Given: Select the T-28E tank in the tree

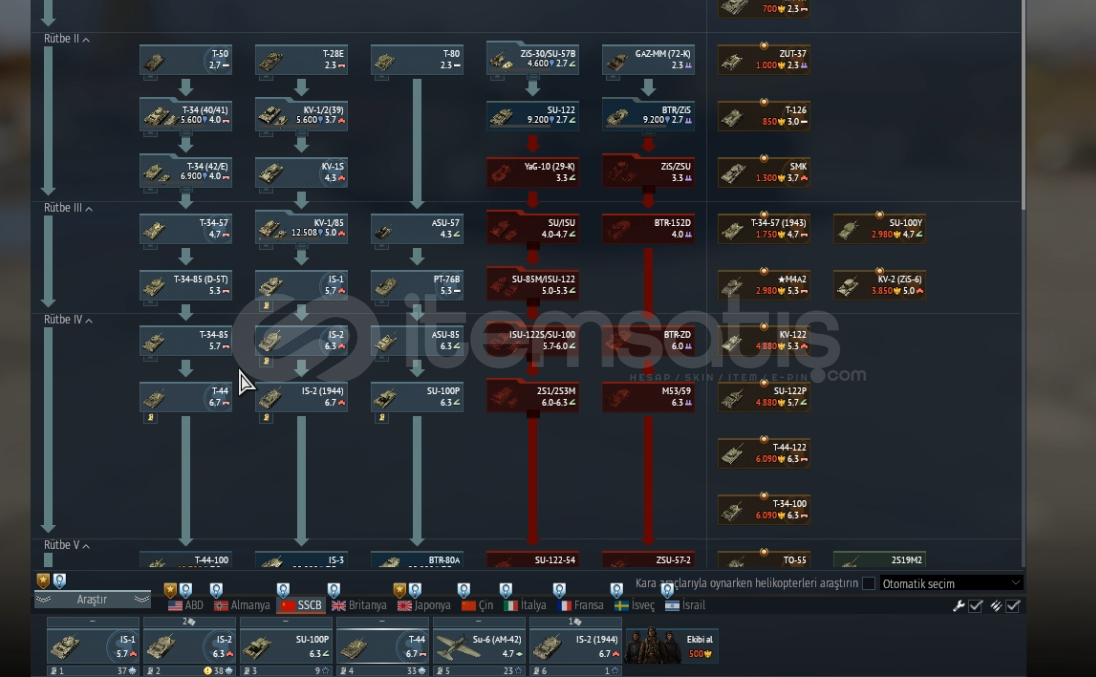Looking at the screenshot, I should pos(301,59).
